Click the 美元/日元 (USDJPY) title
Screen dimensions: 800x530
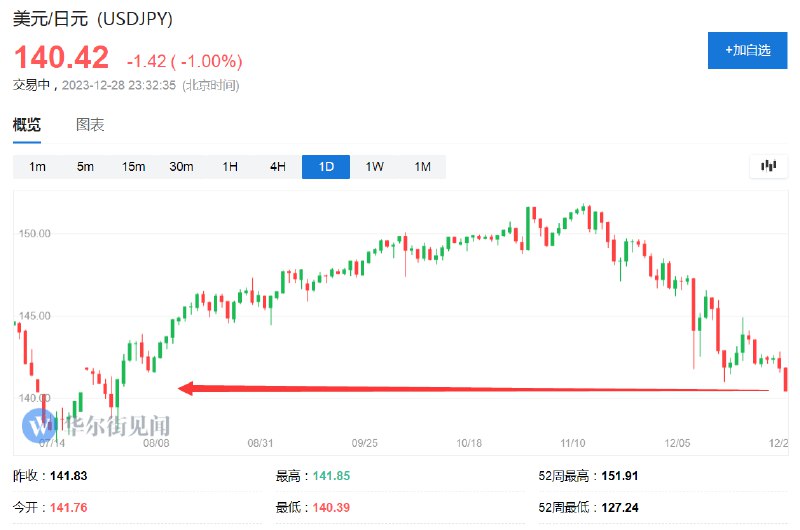coord(92,19)
